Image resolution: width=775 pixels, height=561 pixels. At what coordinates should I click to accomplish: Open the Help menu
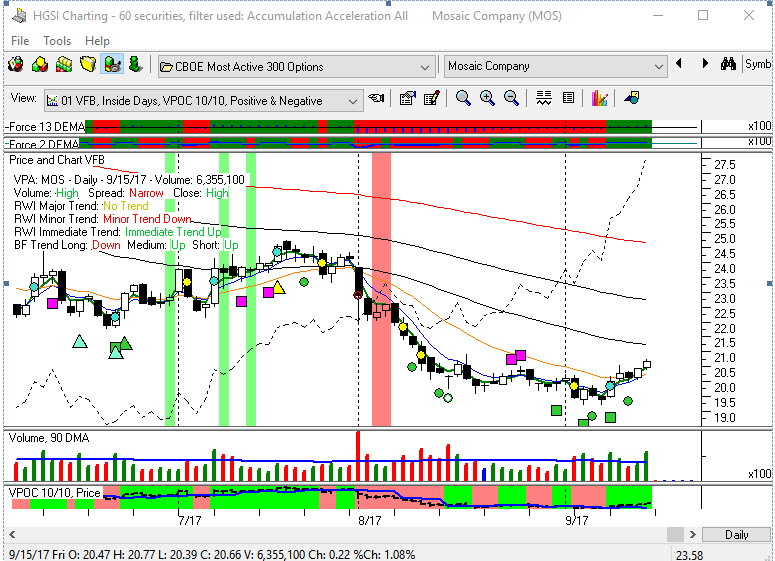[x=97, y=41]
